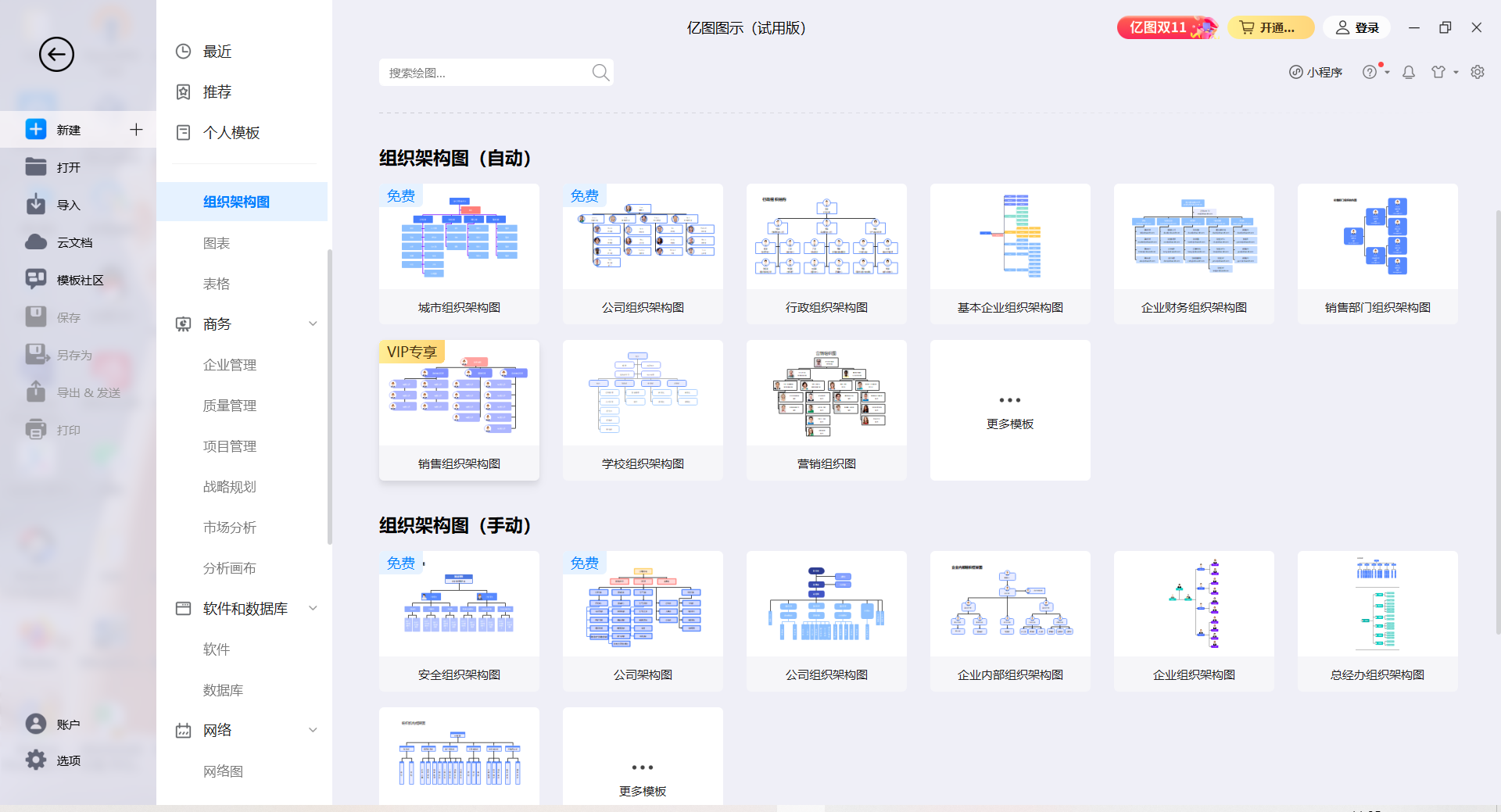
Task: Click the 打开 folder icon
Action: coord(36,166)
